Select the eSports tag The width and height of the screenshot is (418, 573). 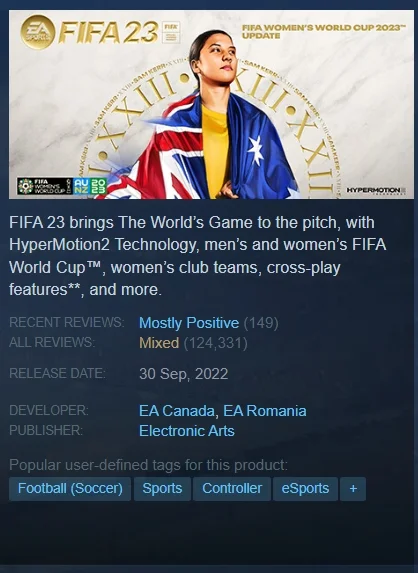tap(305, 489)
